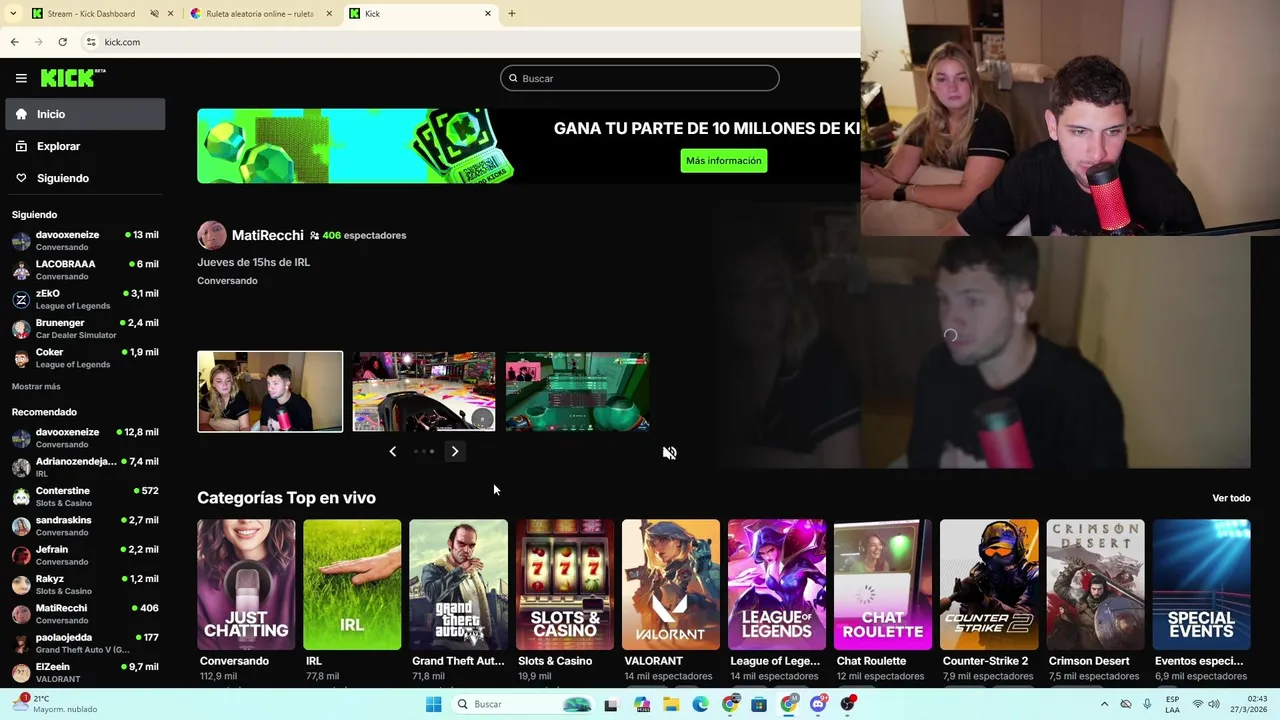Click the Buscar search field on Kick
This screenshot has height=720, width=1280.
pyautogui.click(x=640, y=78)
